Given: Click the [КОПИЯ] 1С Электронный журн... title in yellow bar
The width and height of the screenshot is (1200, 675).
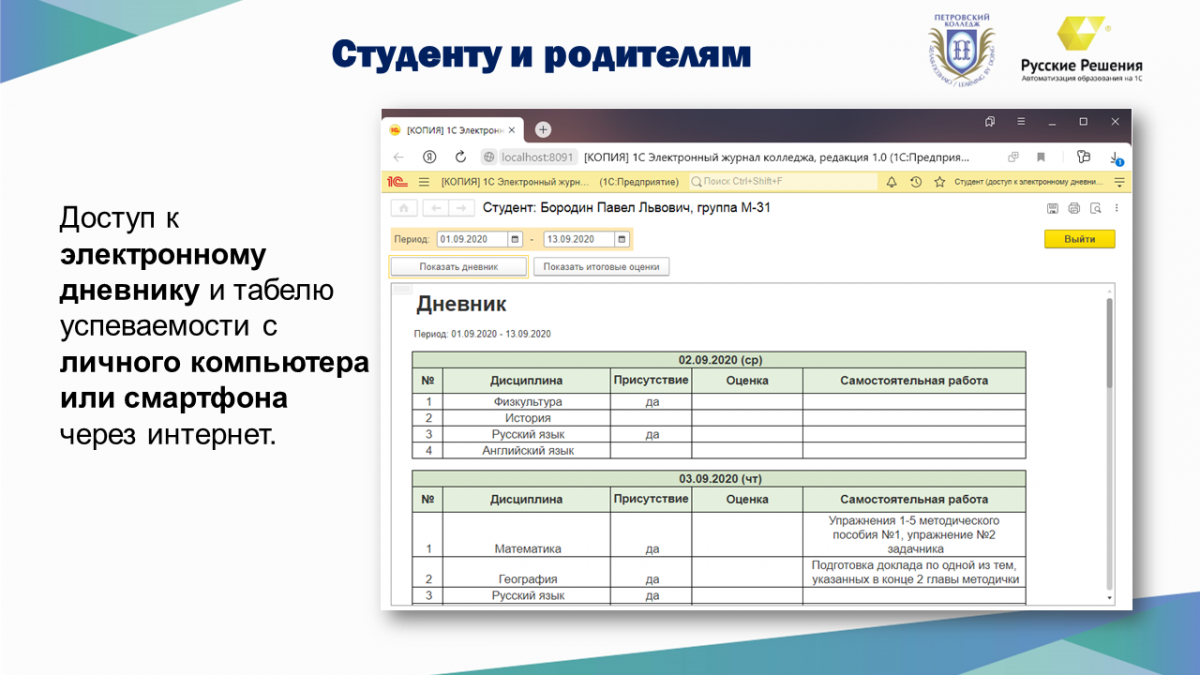Looking at the screenshot, I should click(x=516, y=182).
